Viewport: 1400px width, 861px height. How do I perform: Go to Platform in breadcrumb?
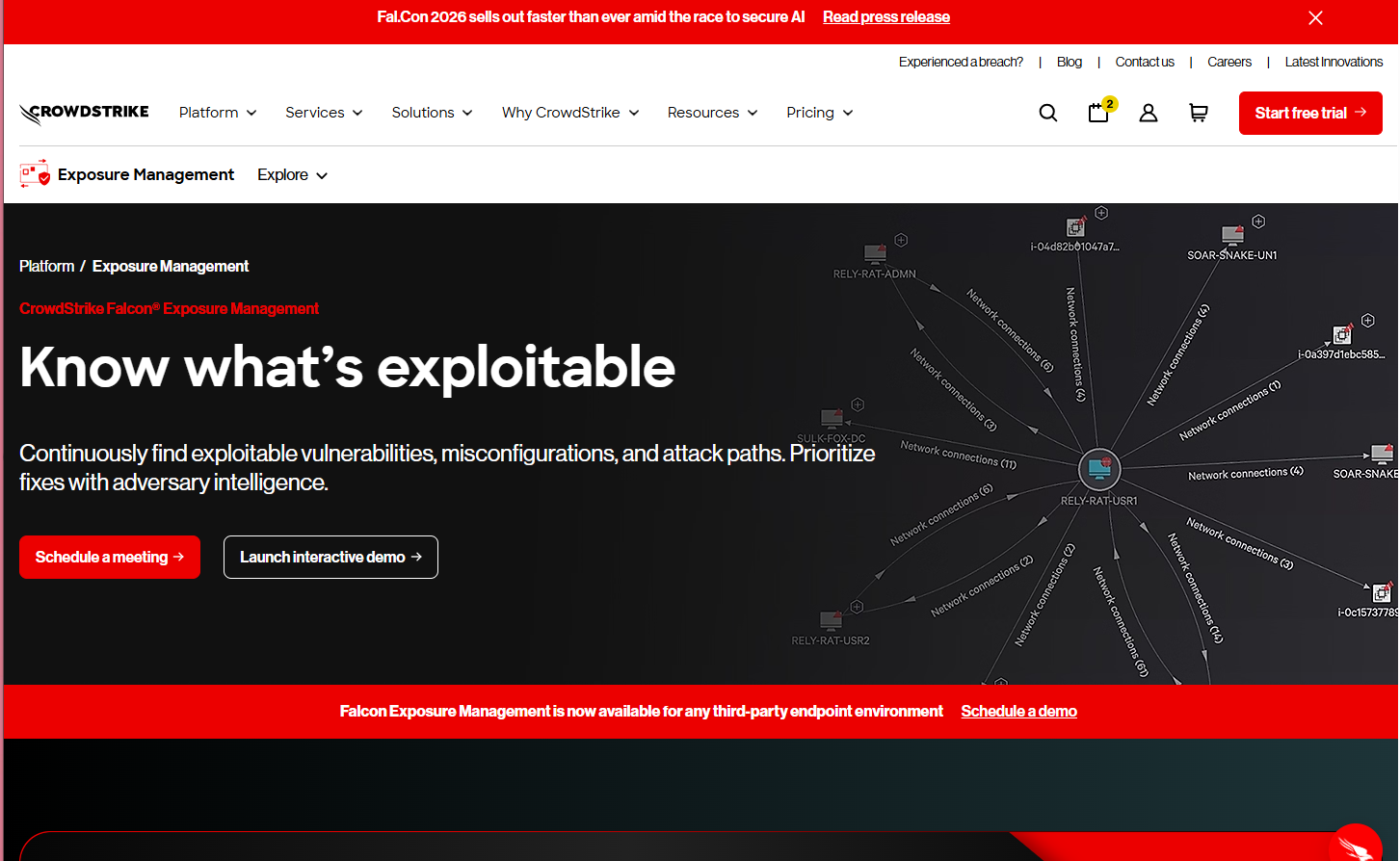pos(46,266)
